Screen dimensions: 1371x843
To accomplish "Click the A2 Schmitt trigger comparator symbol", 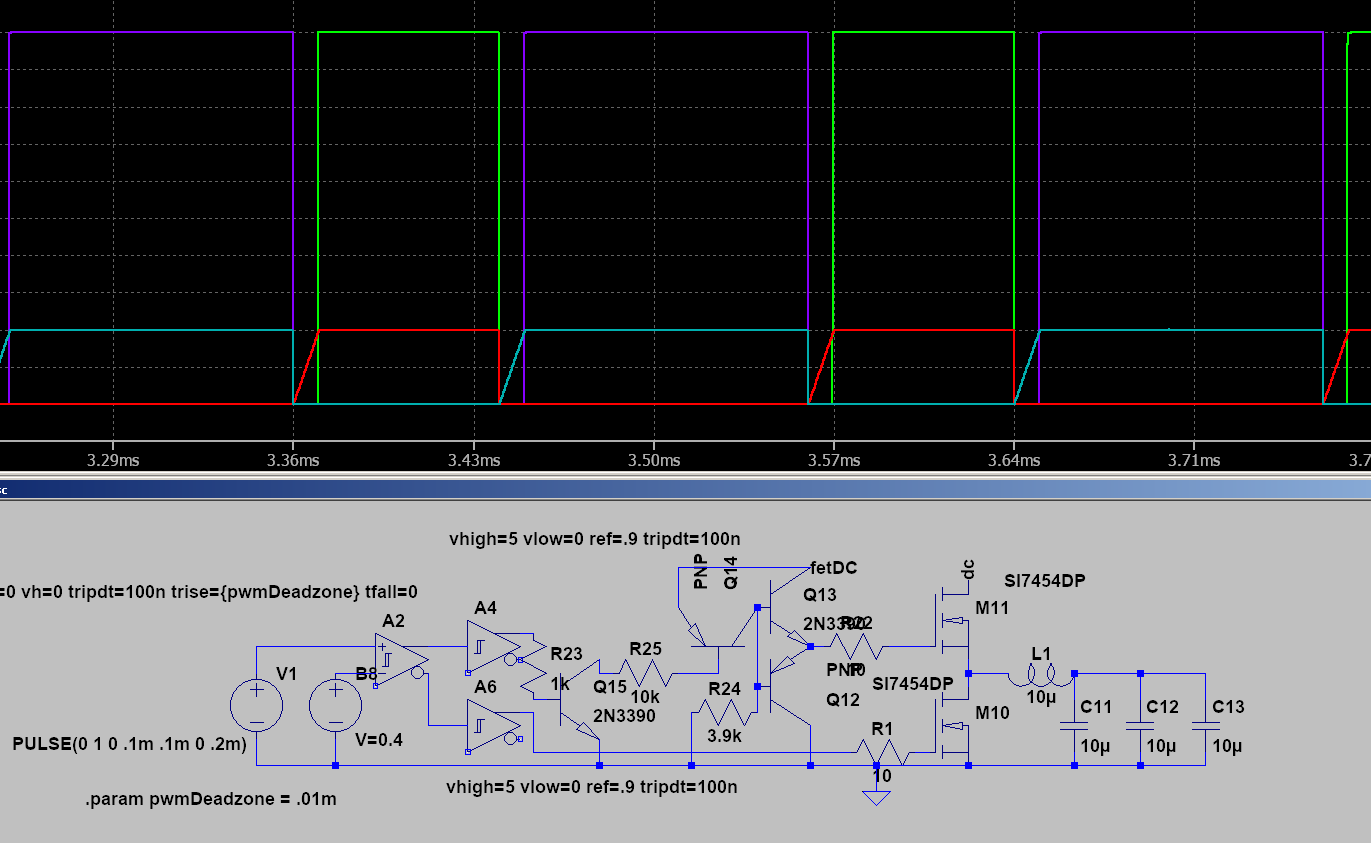I will 401,660.
